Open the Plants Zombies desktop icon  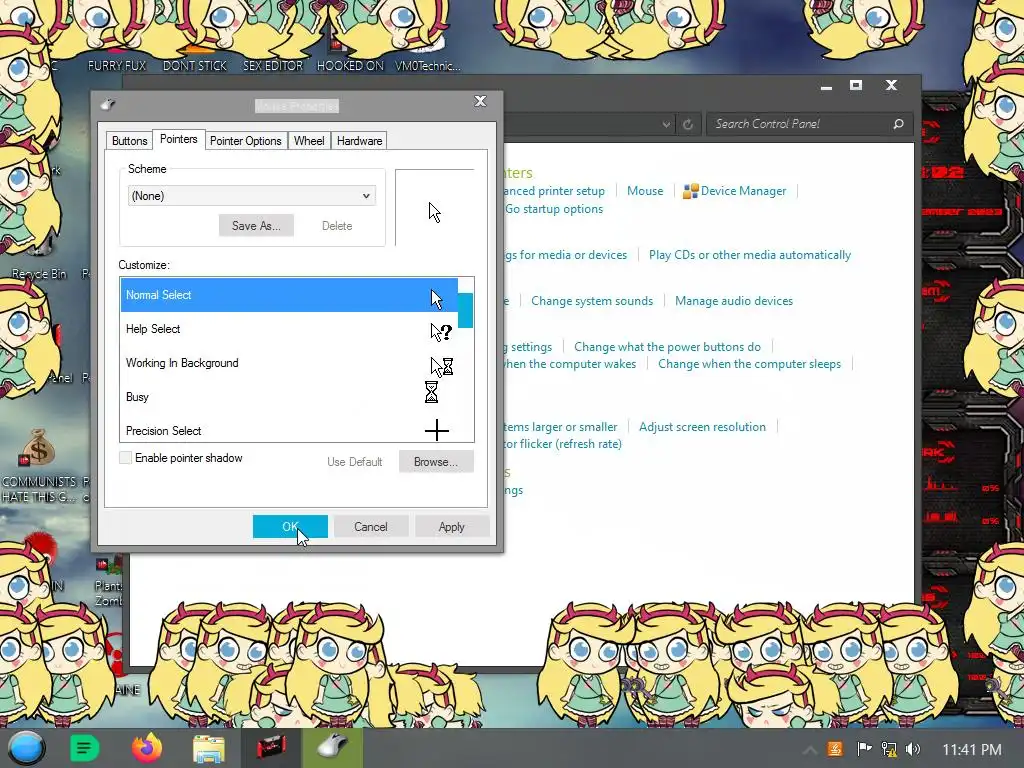tap(108, 581)
